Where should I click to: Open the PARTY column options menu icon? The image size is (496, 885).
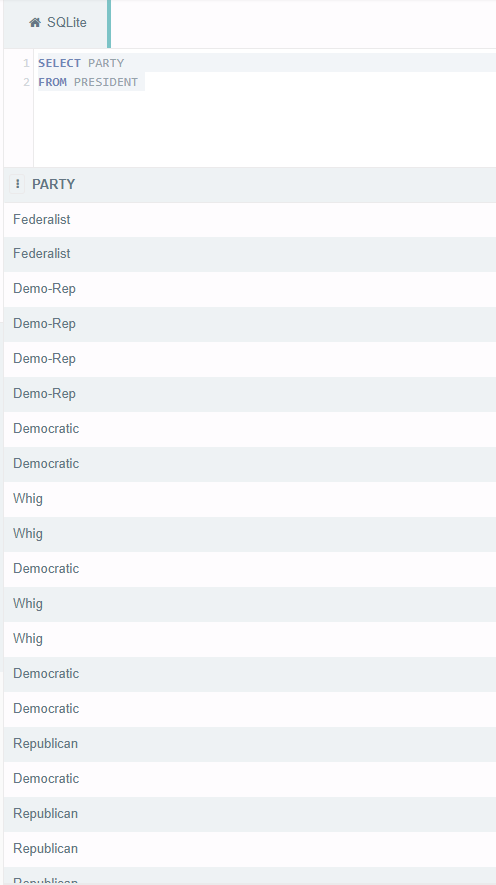tap(17, 184)
